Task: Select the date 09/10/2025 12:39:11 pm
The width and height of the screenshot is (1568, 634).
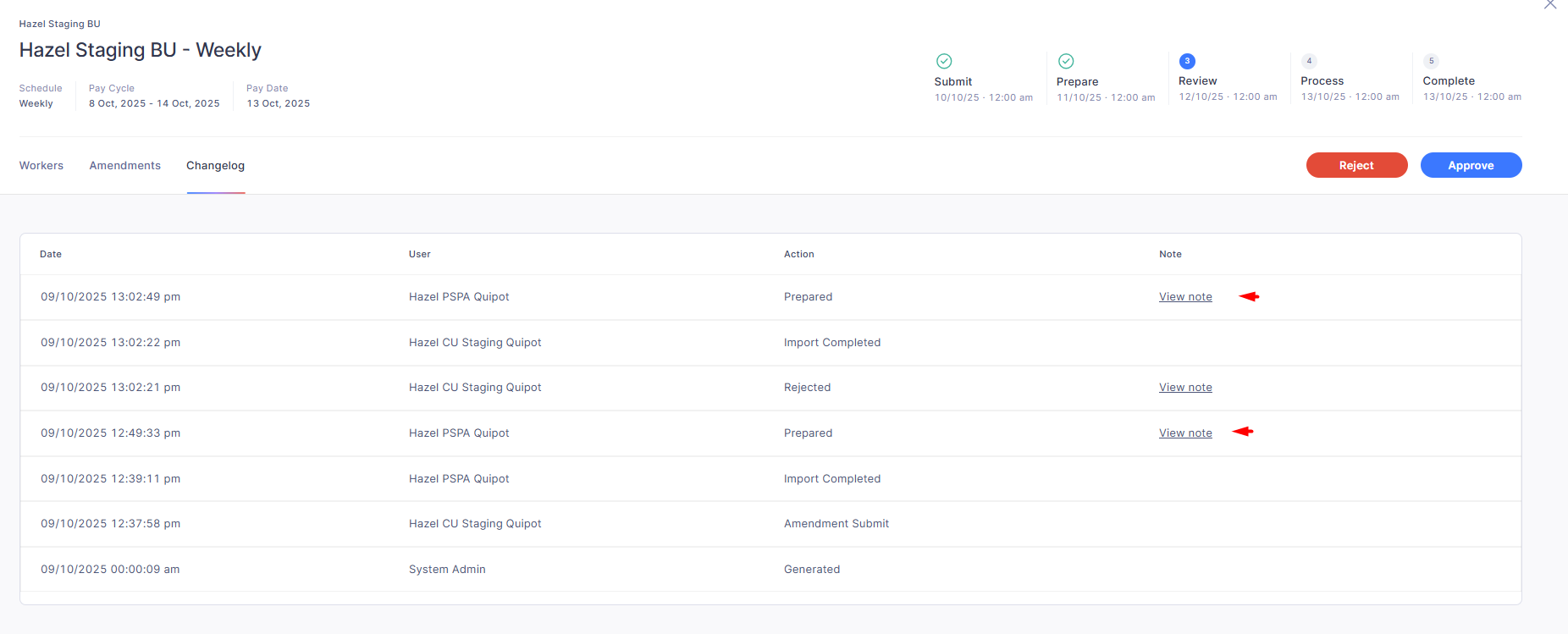Action: click(x=111, y=479)
